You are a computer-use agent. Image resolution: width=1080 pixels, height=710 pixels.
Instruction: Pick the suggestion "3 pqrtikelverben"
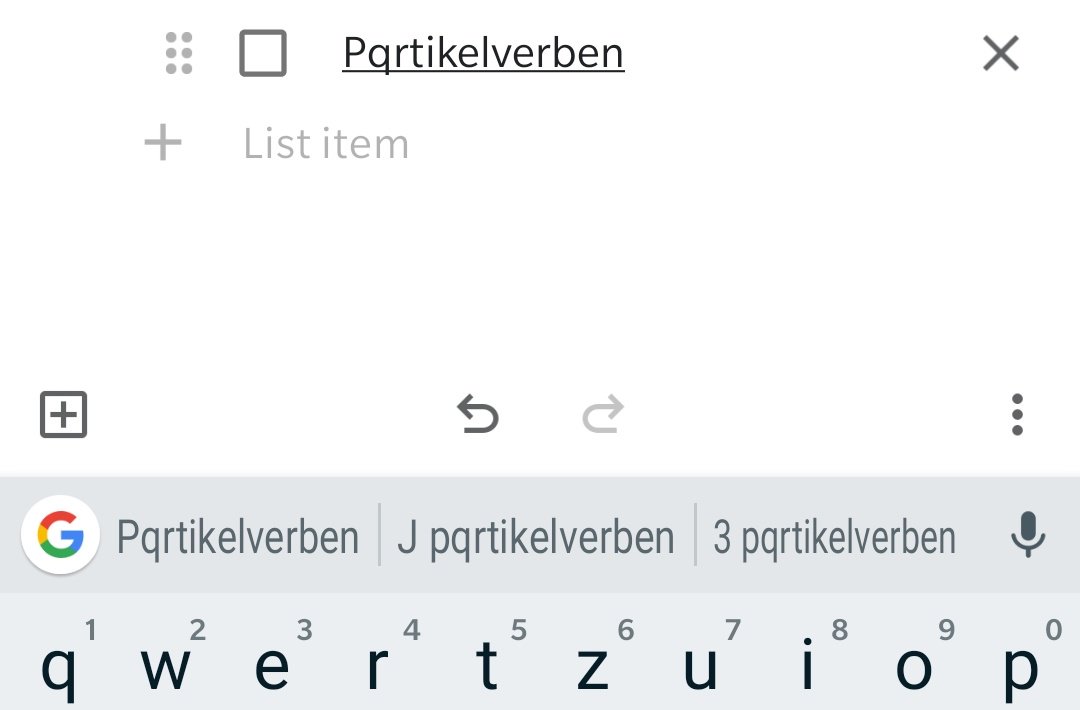pos(834,537)
